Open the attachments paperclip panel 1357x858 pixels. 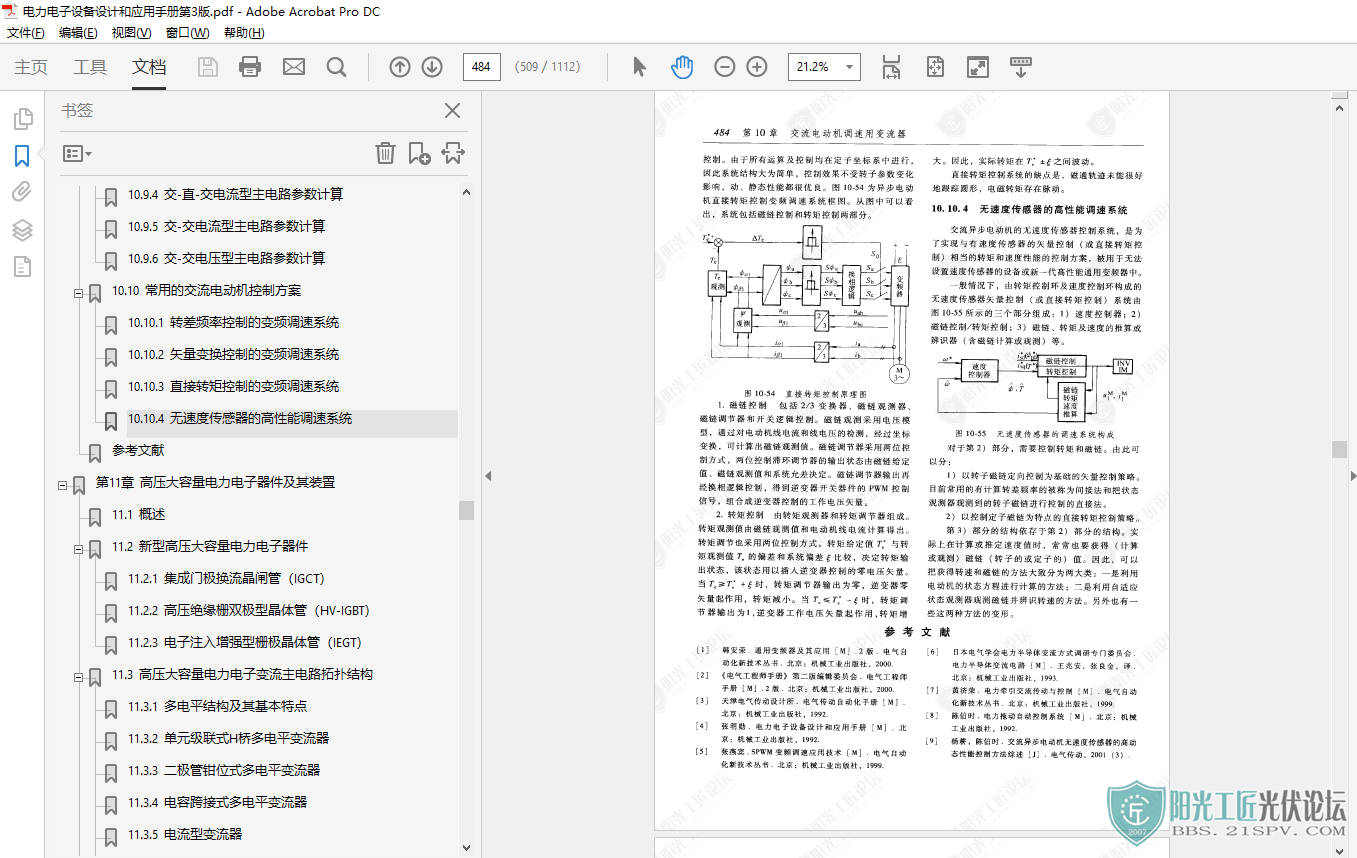click(x=22, y=192)
